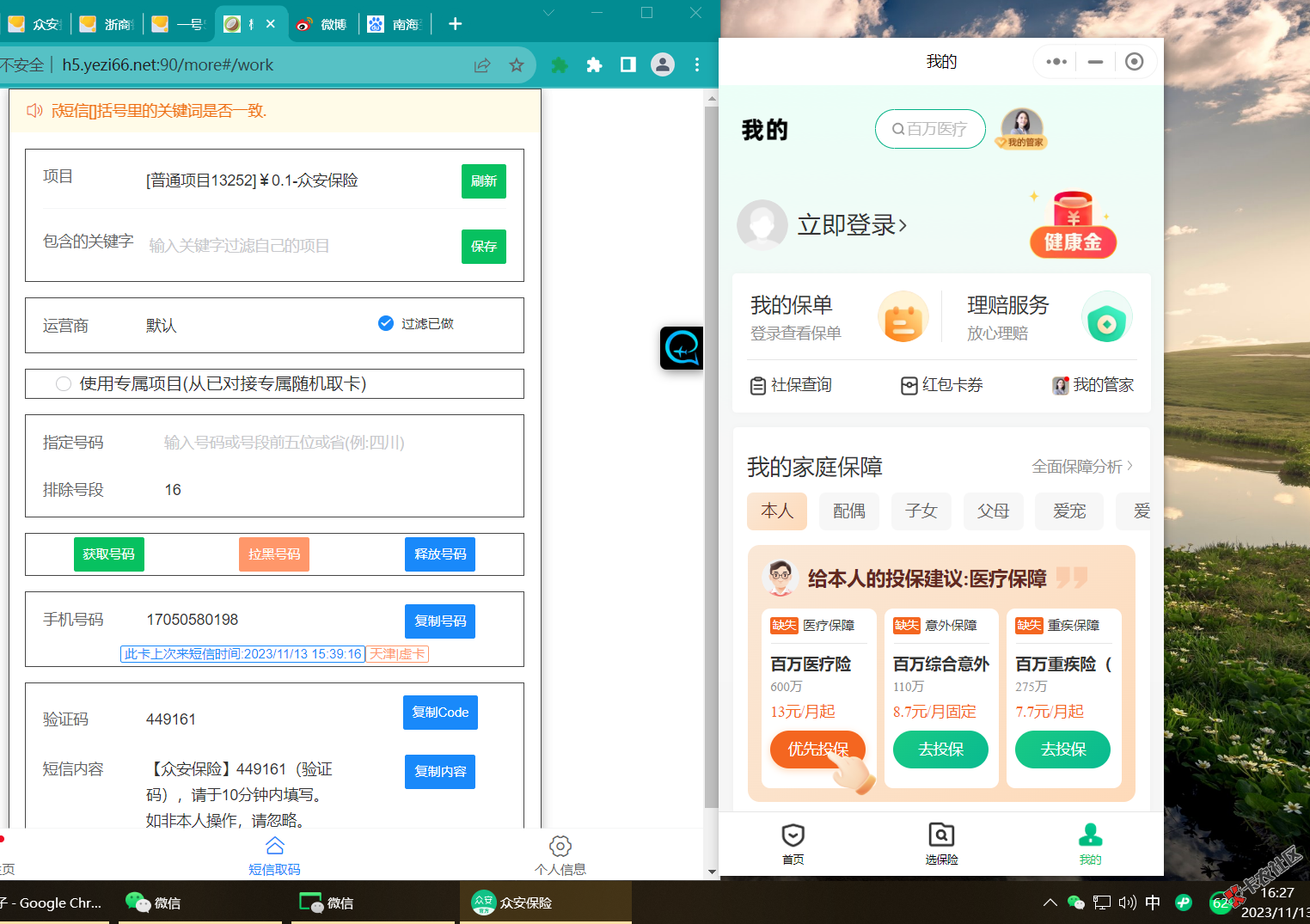
Task: Bookmark this page with the star icon
Action: 517,65
